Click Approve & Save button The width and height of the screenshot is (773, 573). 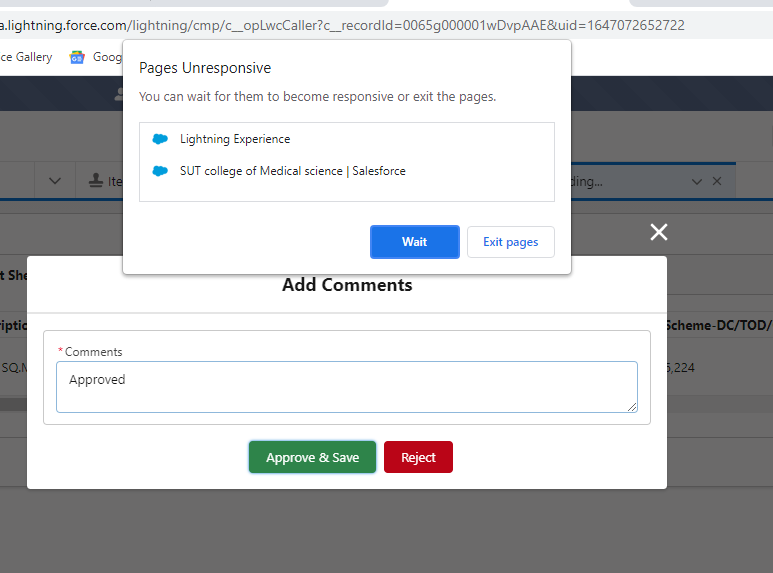312,457
